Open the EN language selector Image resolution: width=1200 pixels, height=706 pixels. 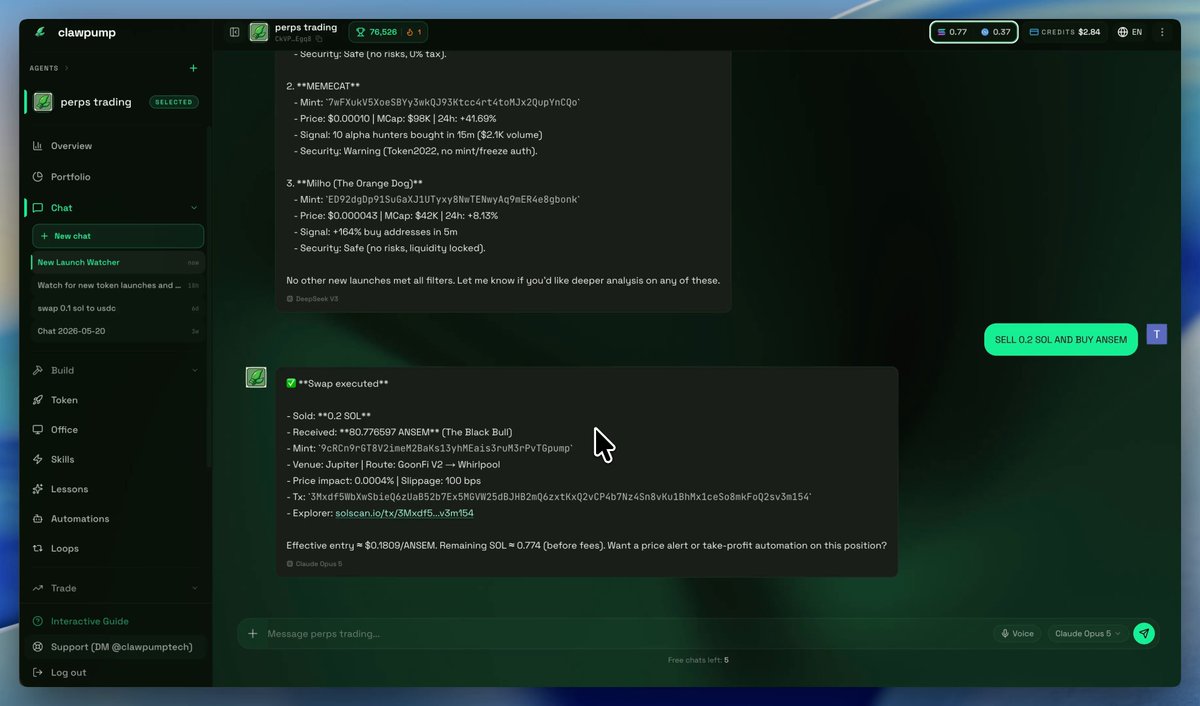click(x=1130, y=32)
